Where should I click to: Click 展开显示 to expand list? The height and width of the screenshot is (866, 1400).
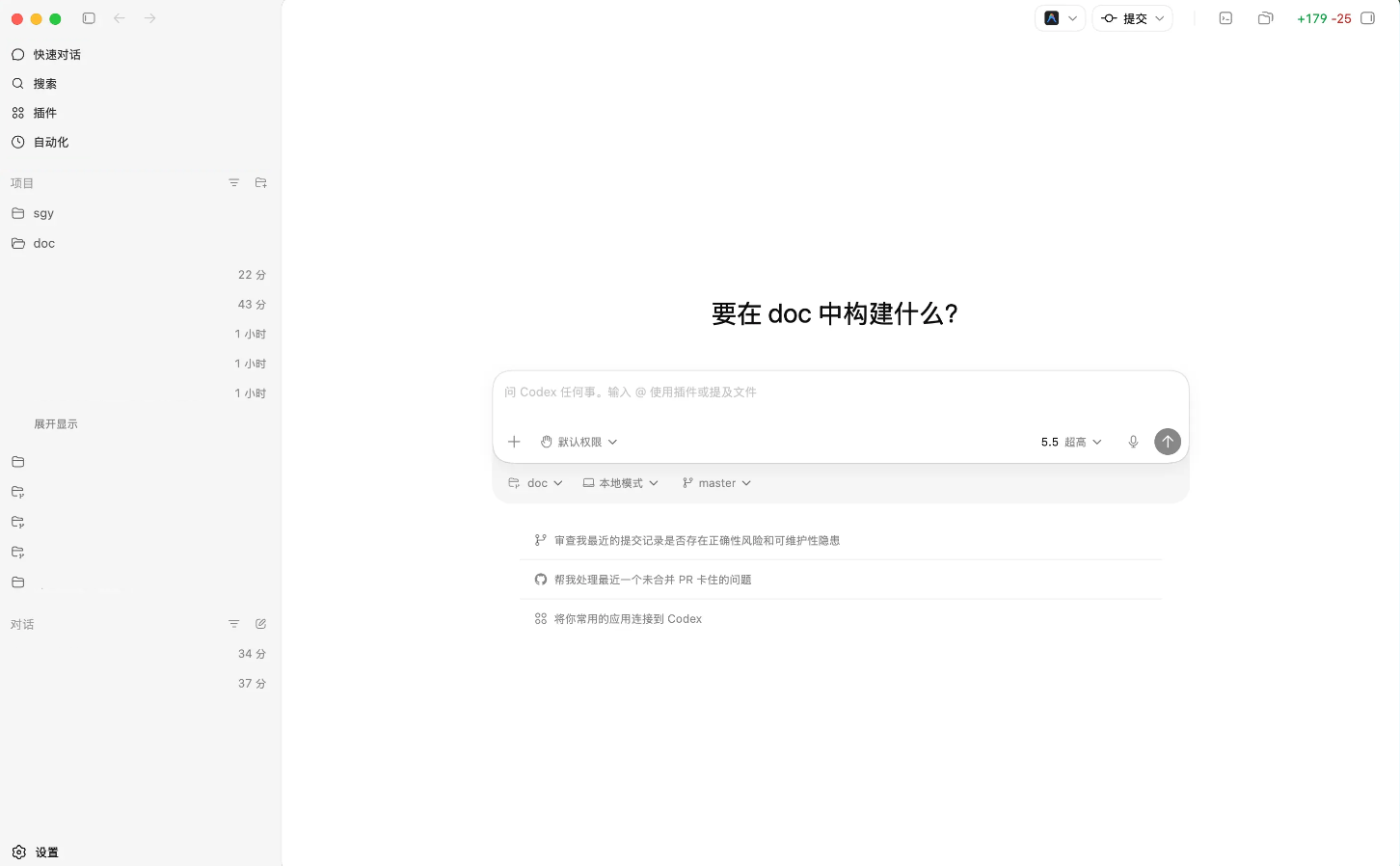click(x=56, y=424)
